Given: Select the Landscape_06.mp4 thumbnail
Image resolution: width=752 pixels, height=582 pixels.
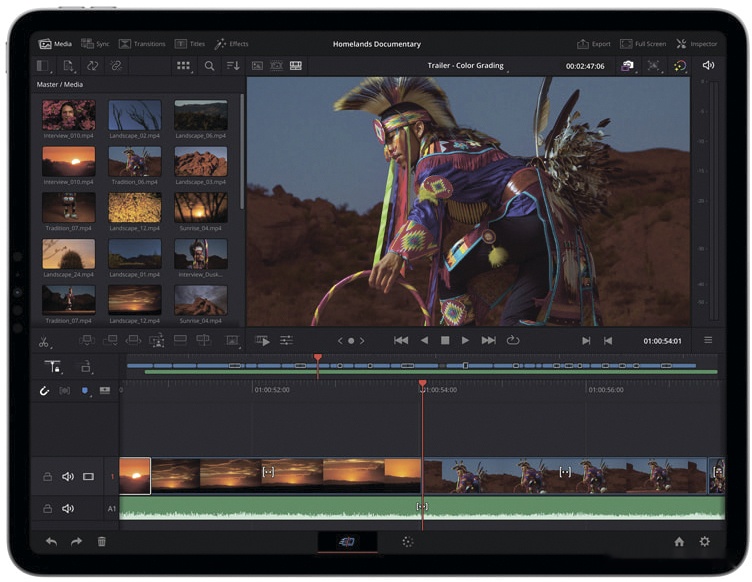Looking at the screenshot, I should click(x=201, y=115).
